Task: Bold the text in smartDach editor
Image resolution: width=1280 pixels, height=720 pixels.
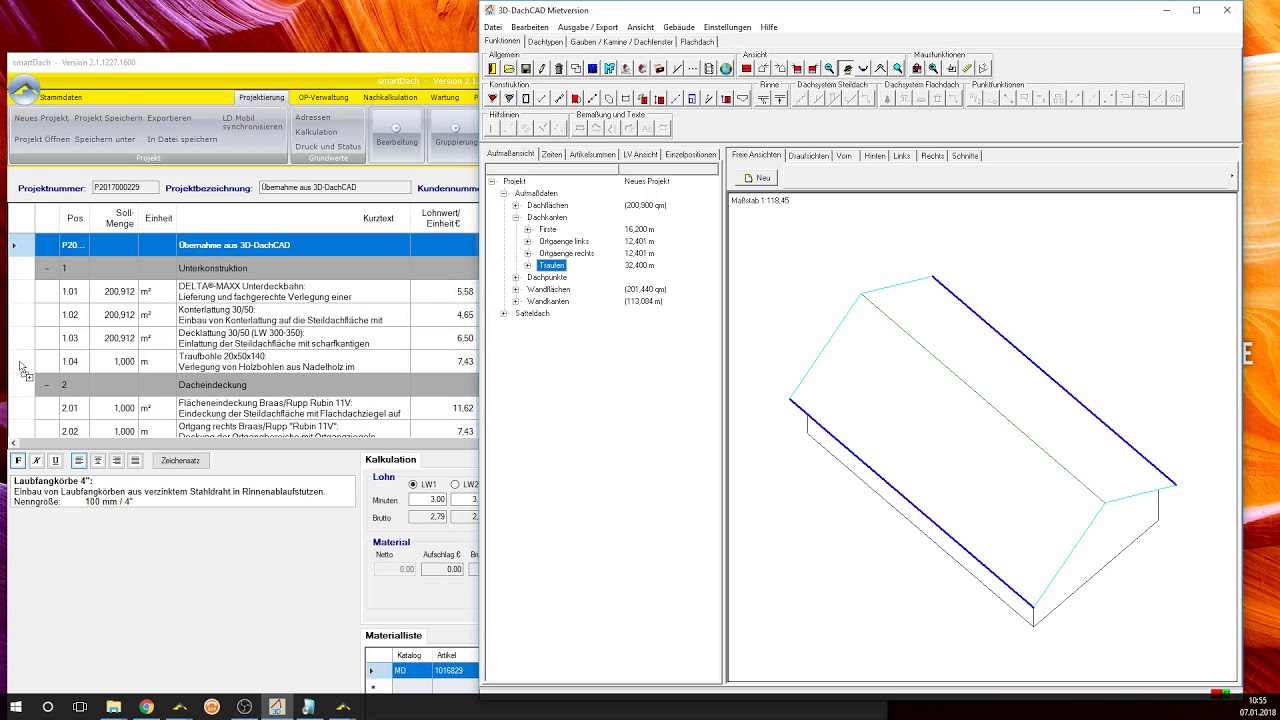Action: point(18,460)
